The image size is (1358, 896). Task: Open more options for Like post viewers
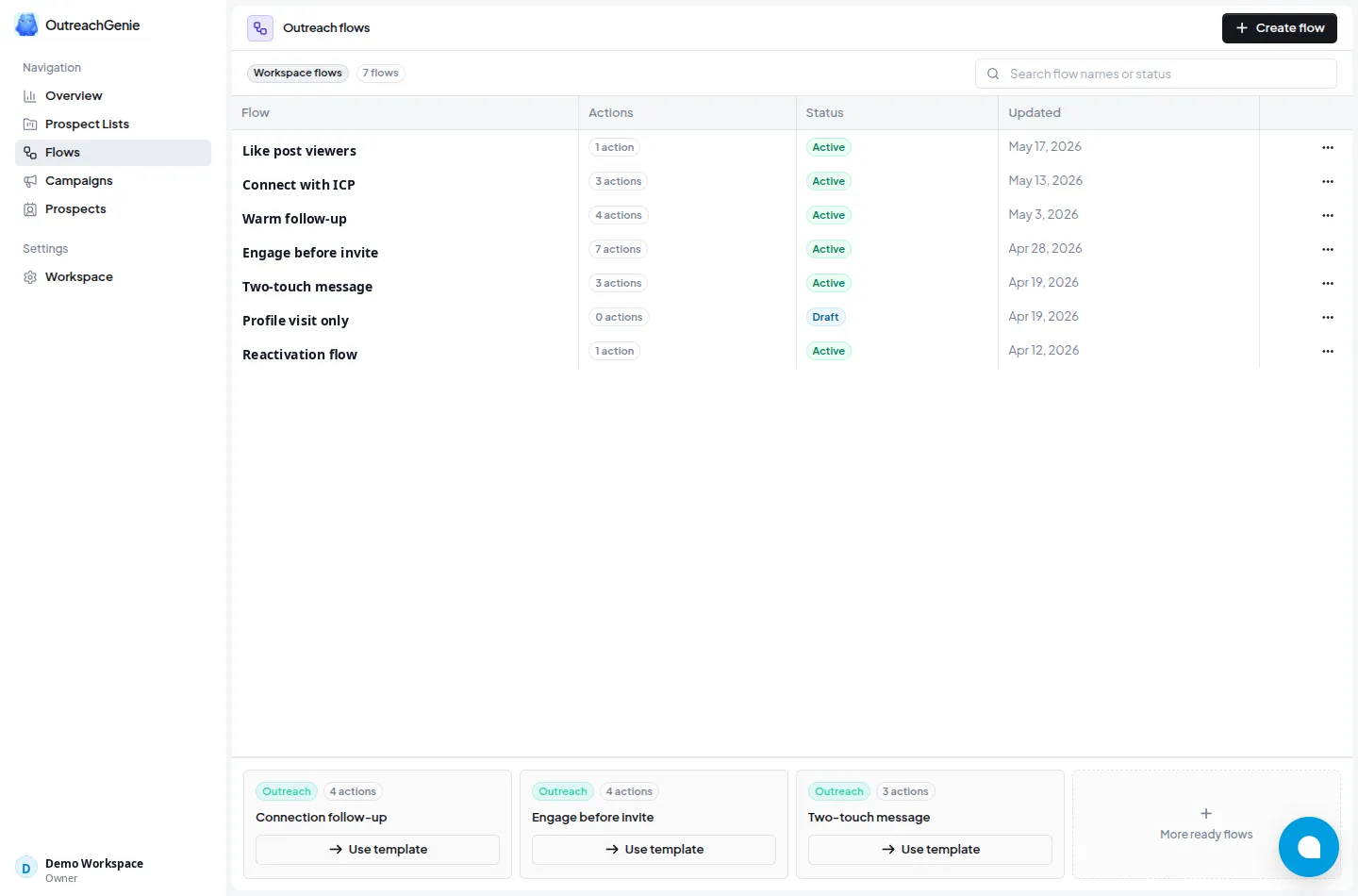(1328, 147)
